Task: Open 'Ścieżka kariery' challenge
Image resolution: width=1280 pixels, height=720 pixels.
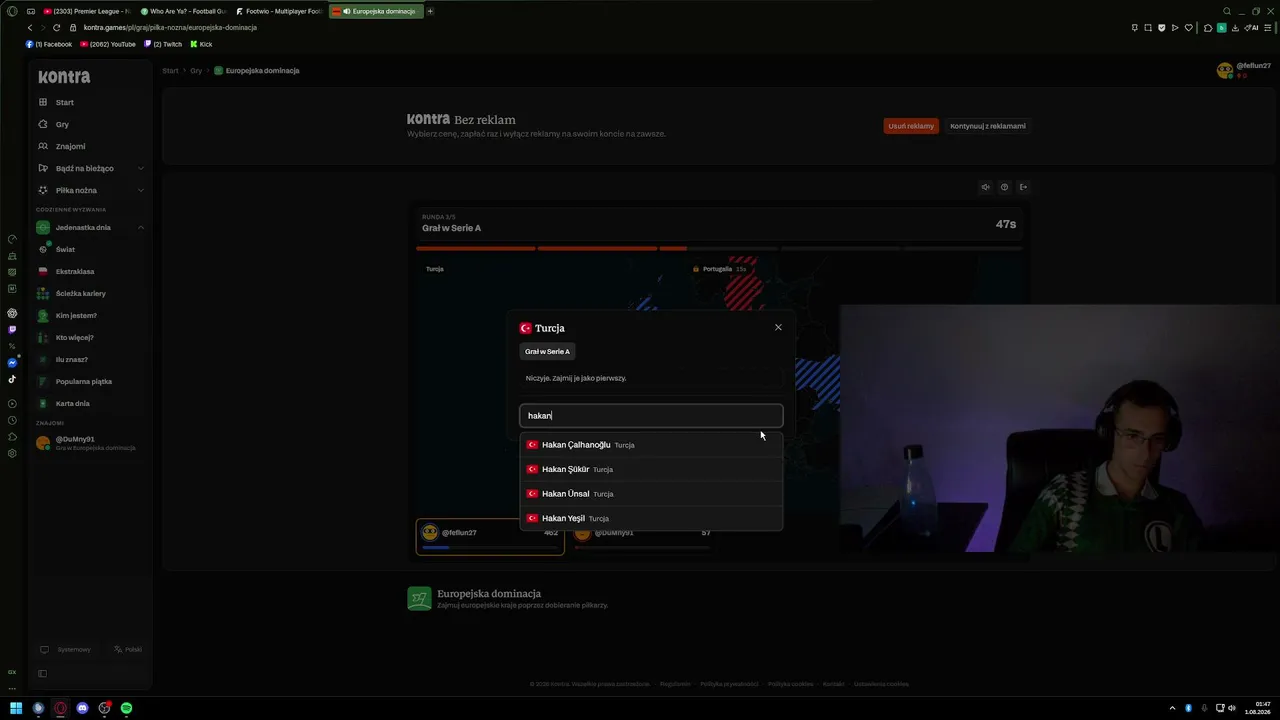Action: click(x=91, y=293)
